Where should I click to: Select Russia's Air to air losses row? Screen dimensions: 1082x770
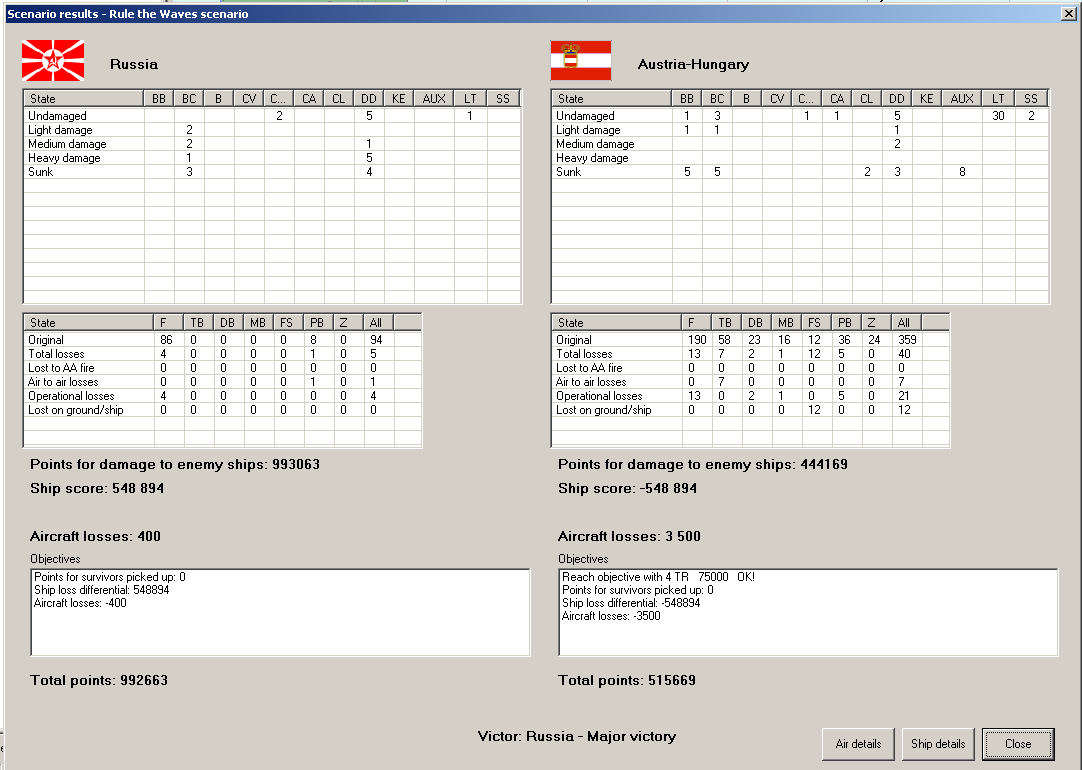tap(222, 382)
